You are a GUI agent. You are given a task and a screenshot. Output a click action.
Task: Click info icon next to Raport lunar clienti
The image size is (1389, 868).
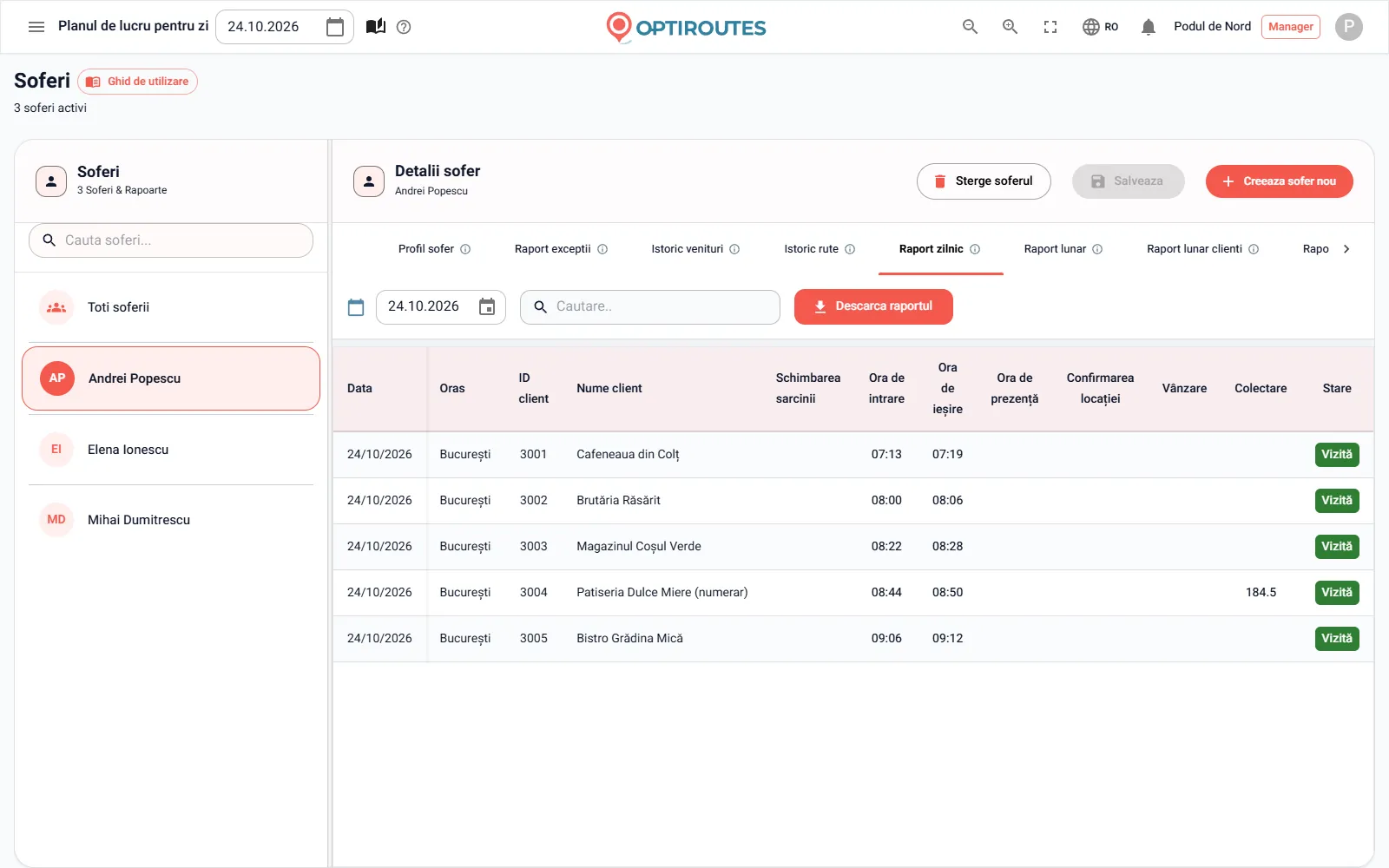[x=1254, y=249]
